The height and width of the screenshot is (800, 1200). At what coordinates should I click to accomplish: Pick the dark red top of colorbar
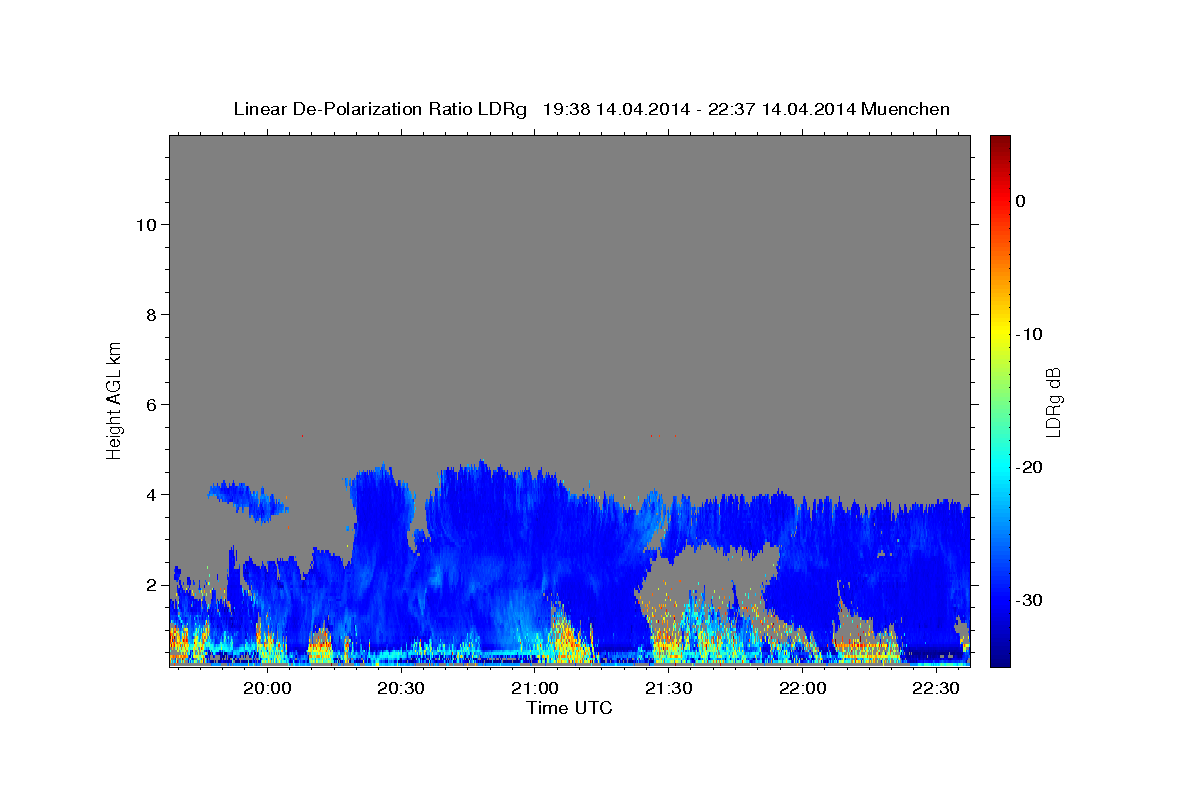point(1000,142)
